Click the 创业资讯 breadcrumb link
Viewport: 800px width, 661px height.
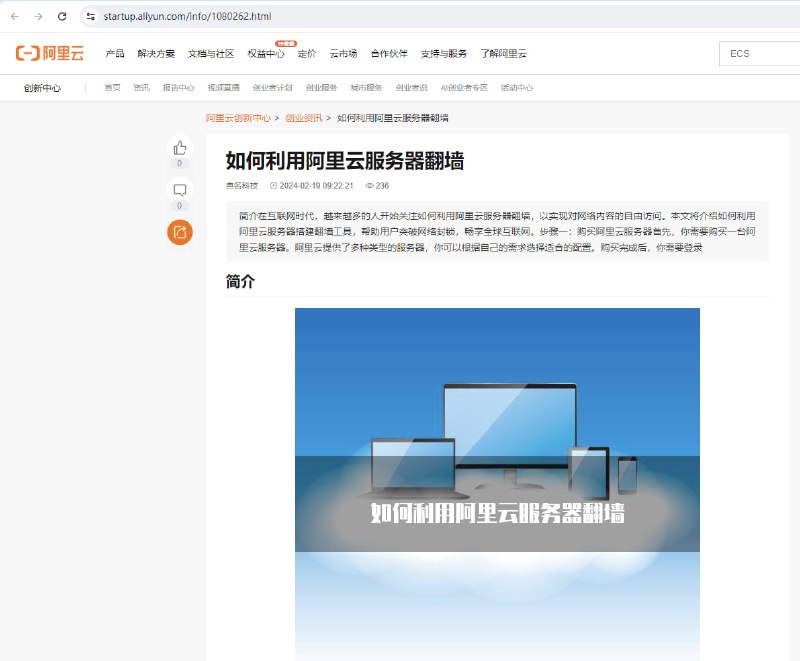tap(304, 118)
